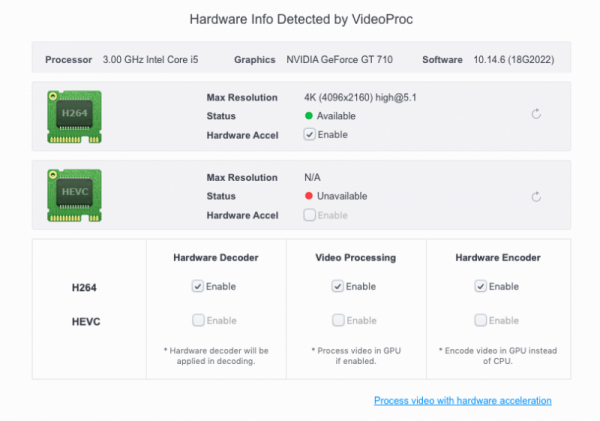Toggle HEVC Hardware Accel Enable checkbox
The width and height of the screenshot is (600, 421).
[x=310, y=215]
